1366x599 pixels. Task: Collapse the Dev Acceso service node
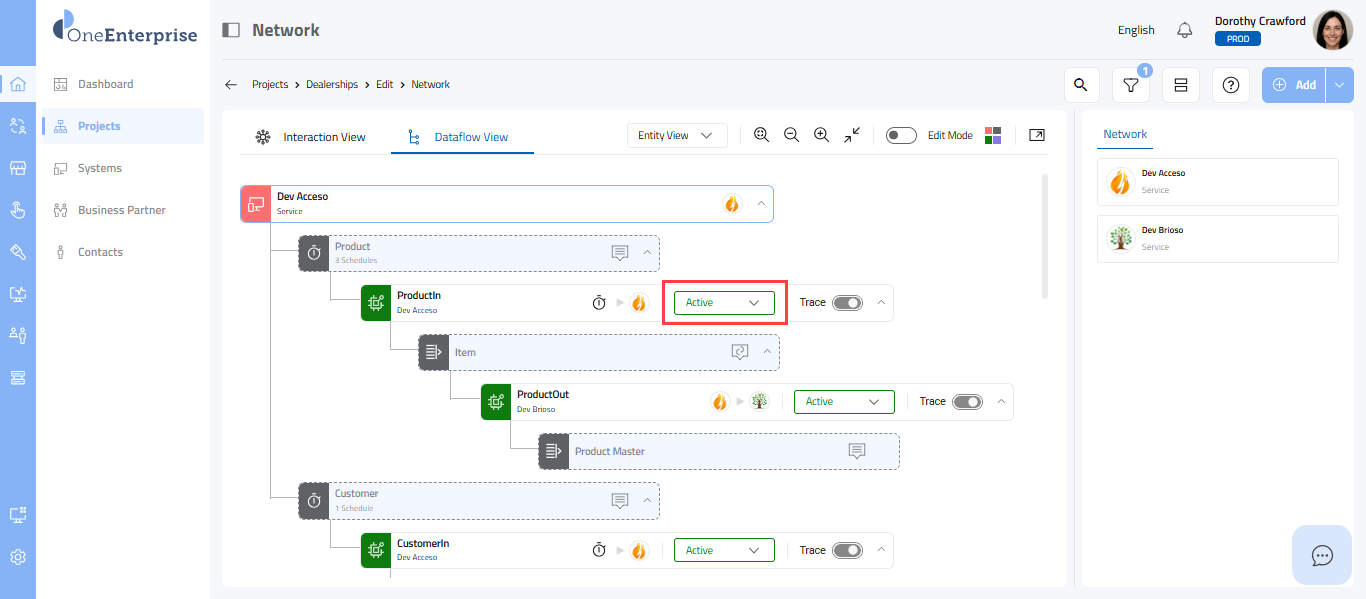[761, 204]
